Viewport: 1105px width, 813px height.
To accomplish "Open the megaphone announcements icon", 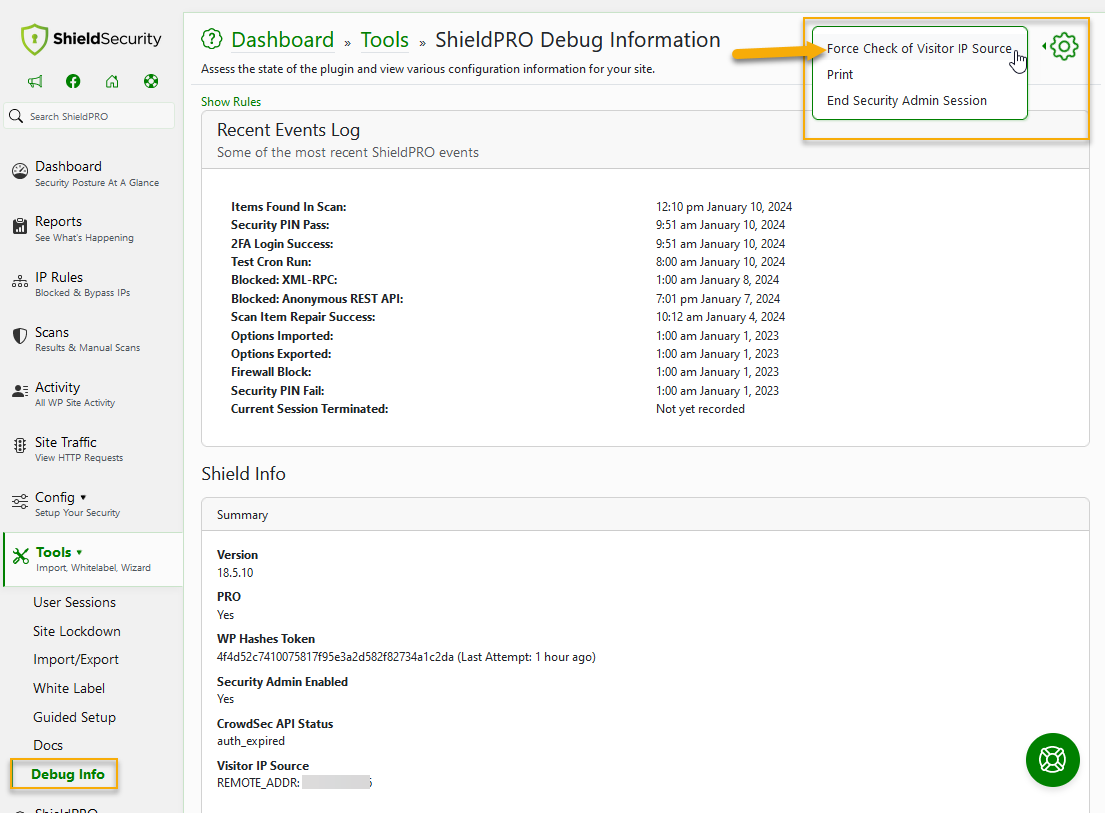I will tap(35, 81).
